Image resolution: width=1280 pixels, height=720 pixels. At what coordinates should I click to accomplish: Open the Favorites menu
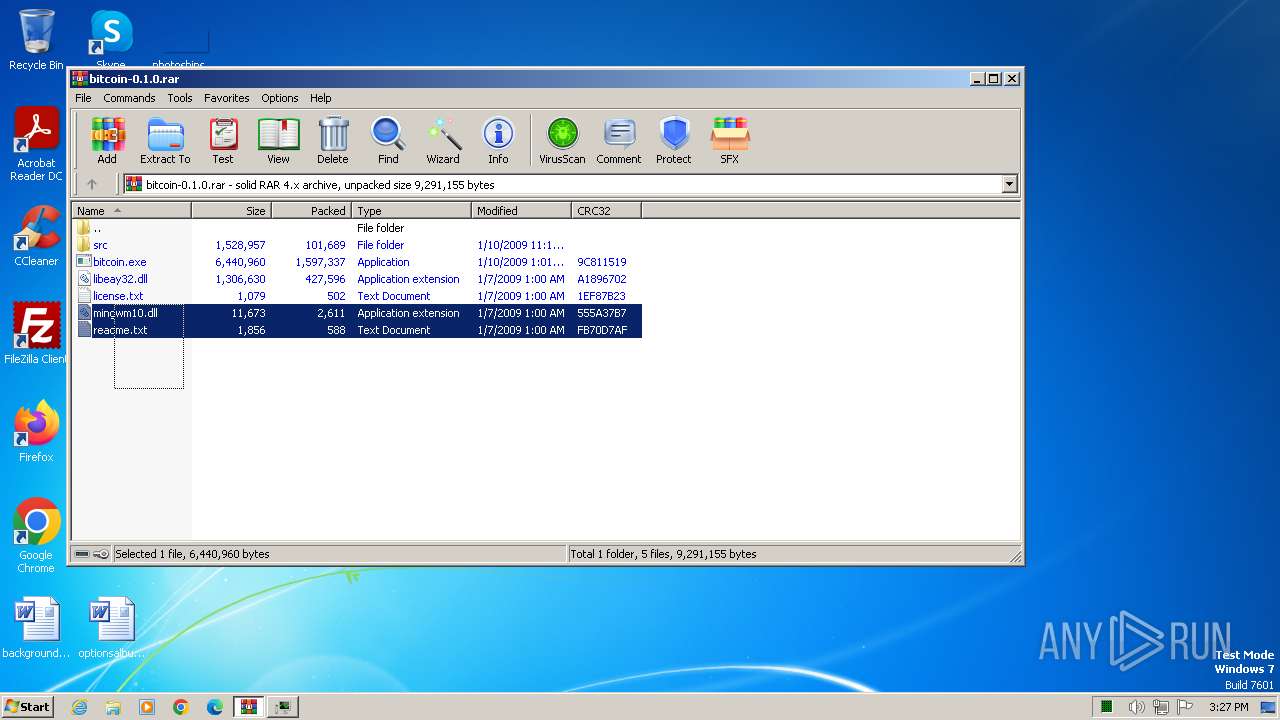[x=227, y=98]
